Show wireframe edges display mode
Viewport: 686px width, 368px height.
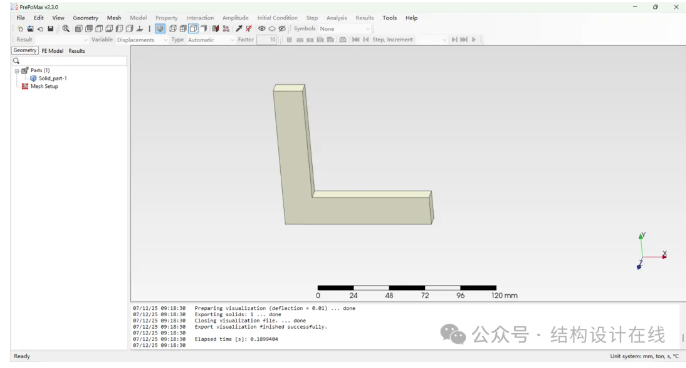173,29
